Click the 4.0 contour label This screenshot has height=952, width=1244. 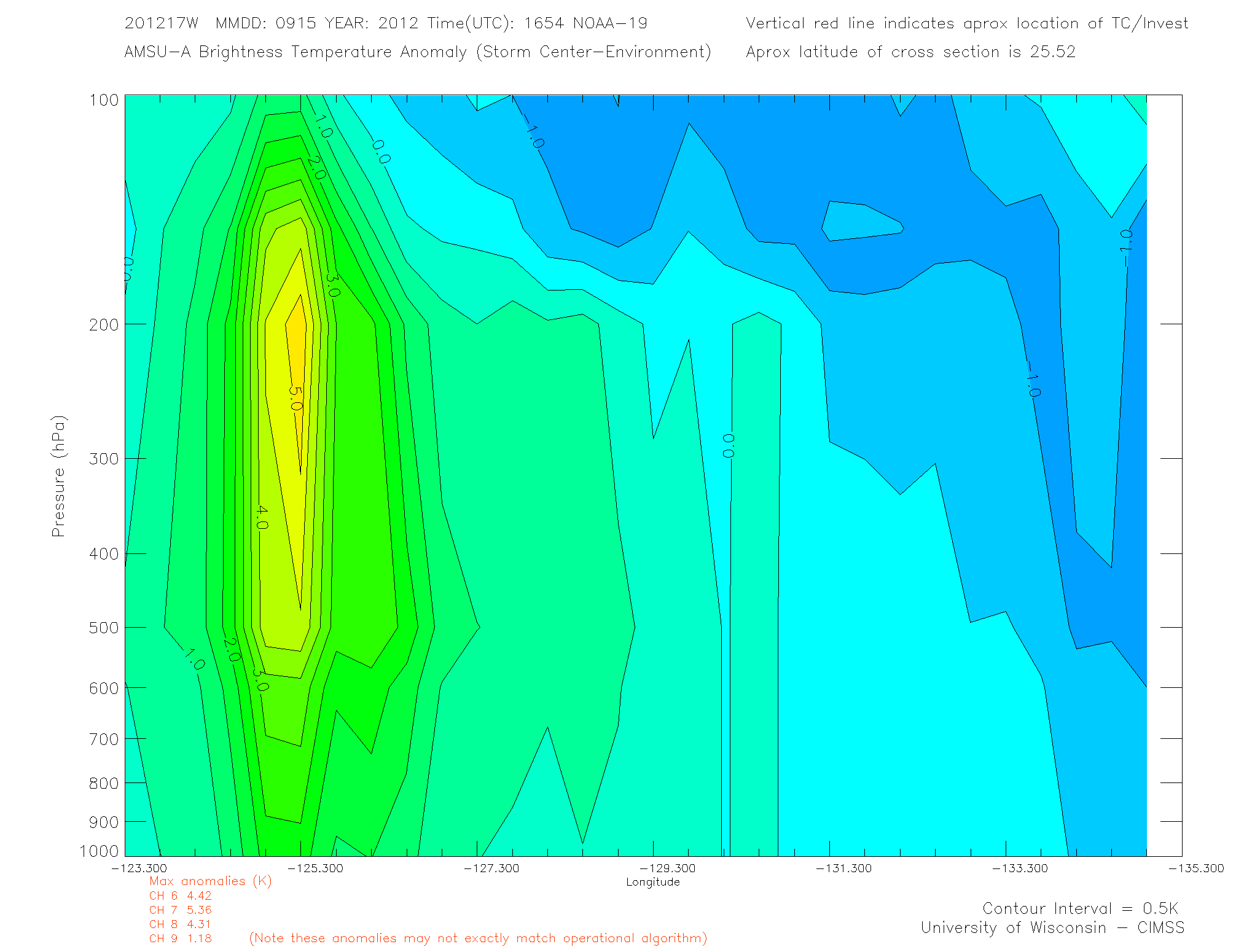[262, 517]
